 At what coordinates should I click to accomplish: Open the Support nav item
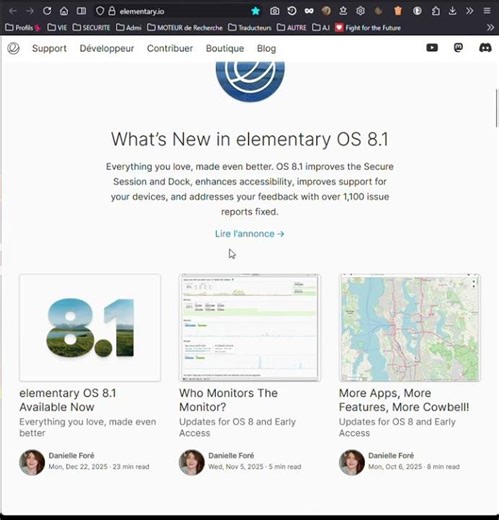point(49,48)
